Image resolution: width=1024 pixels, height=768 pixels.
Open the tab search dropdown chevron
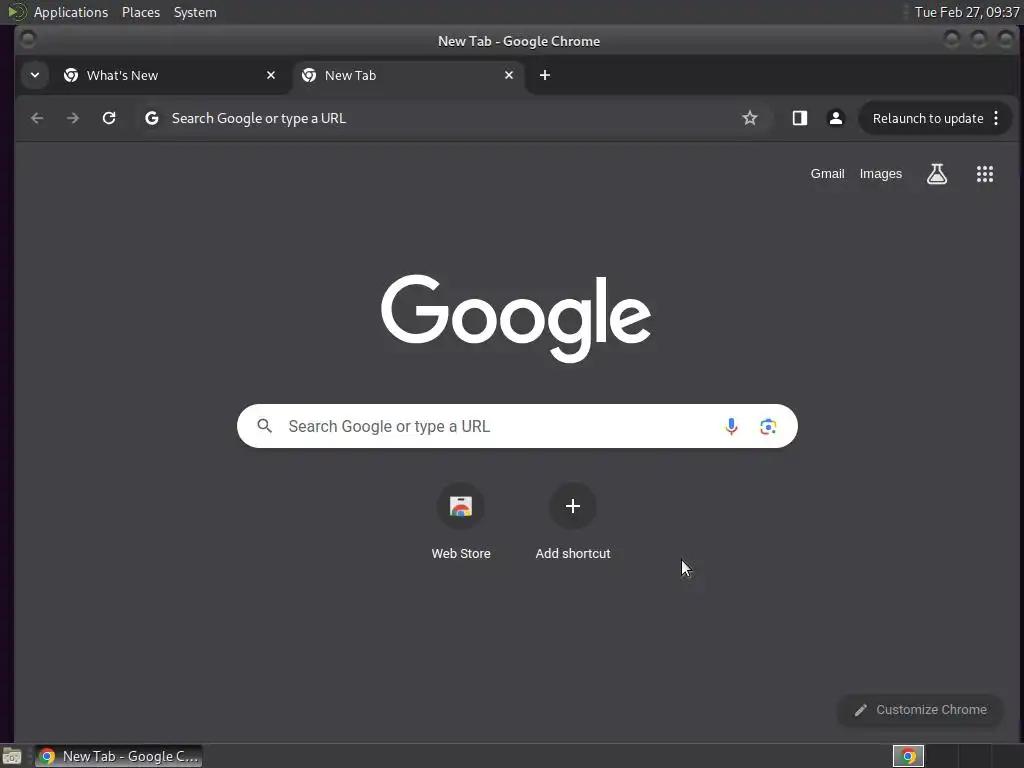(35, 75)
